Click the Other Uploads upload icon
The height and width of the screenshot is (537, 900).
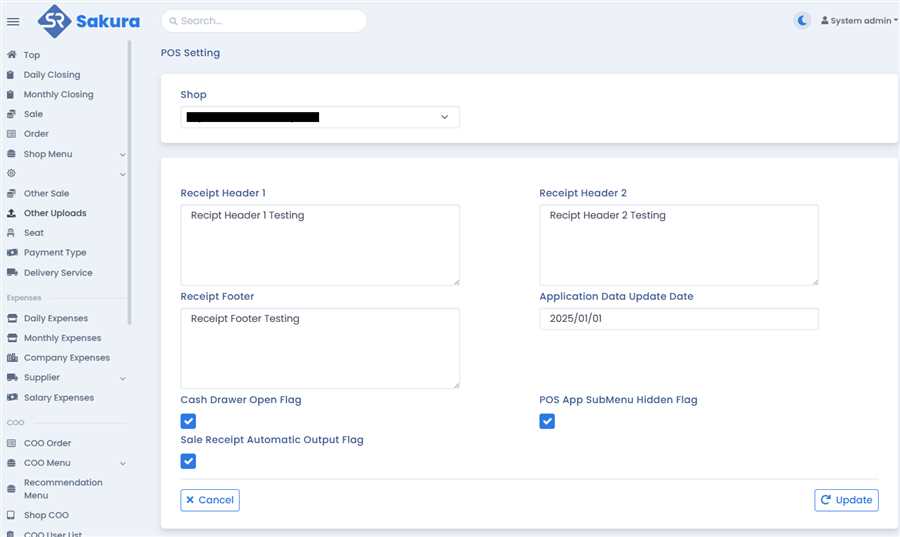coord(12,213)
